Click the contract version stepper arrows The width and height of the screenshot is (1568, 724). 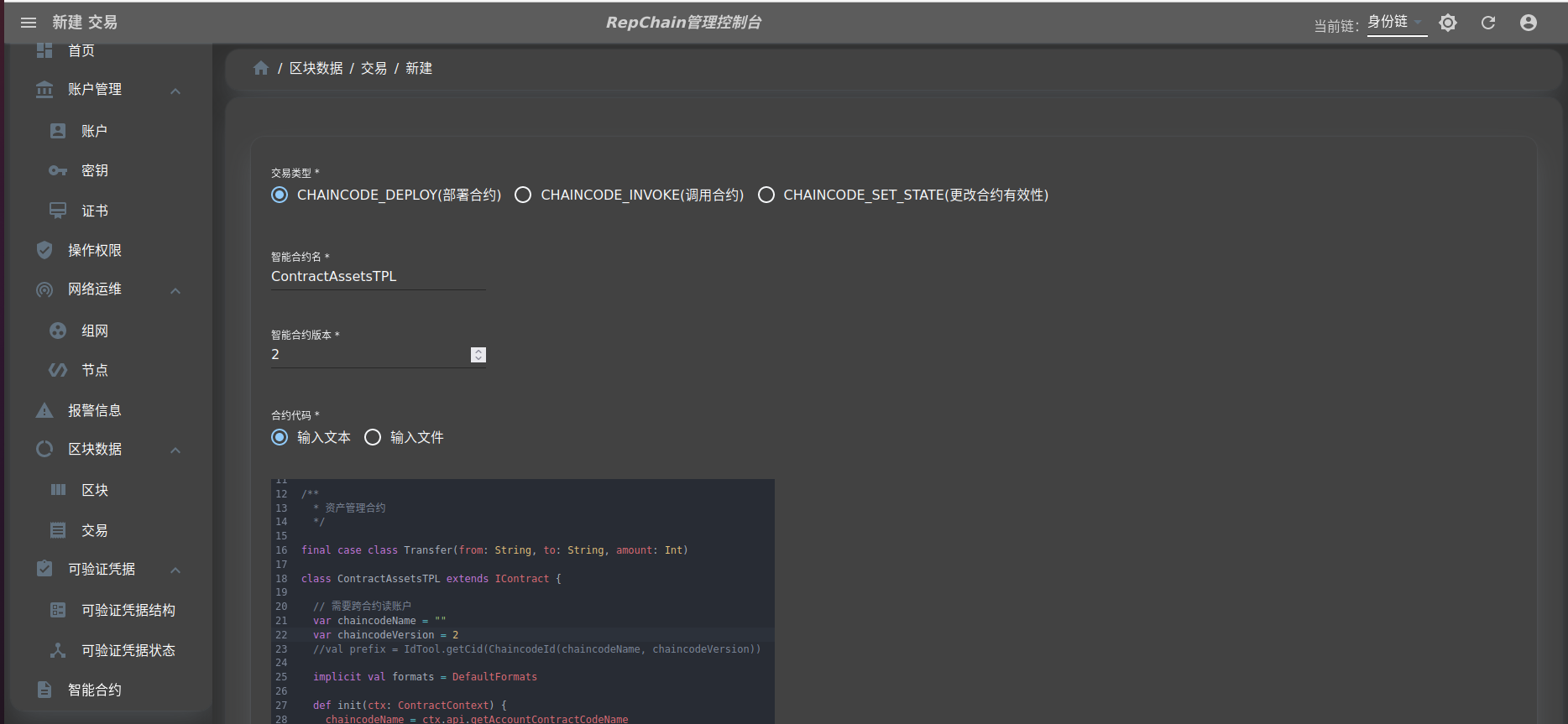click(x=478, y=355)
